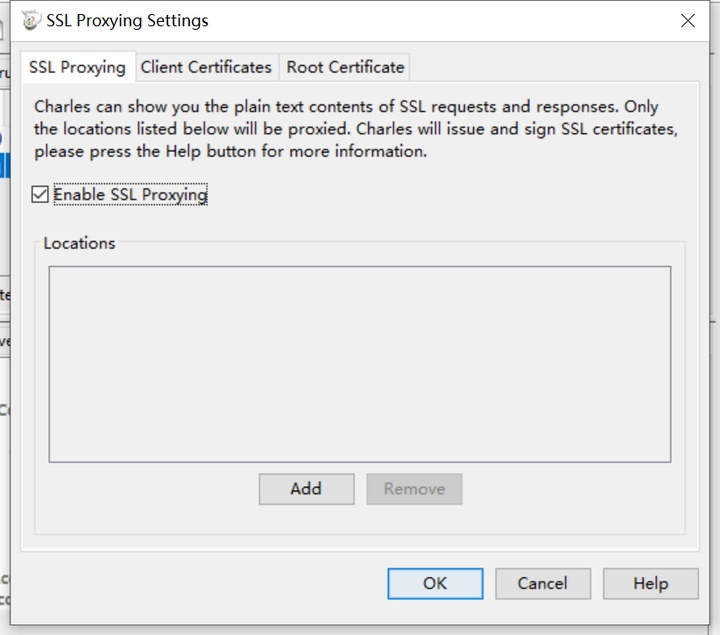
Task: Confirm settings with the OK button
Action: click(435, 584)
